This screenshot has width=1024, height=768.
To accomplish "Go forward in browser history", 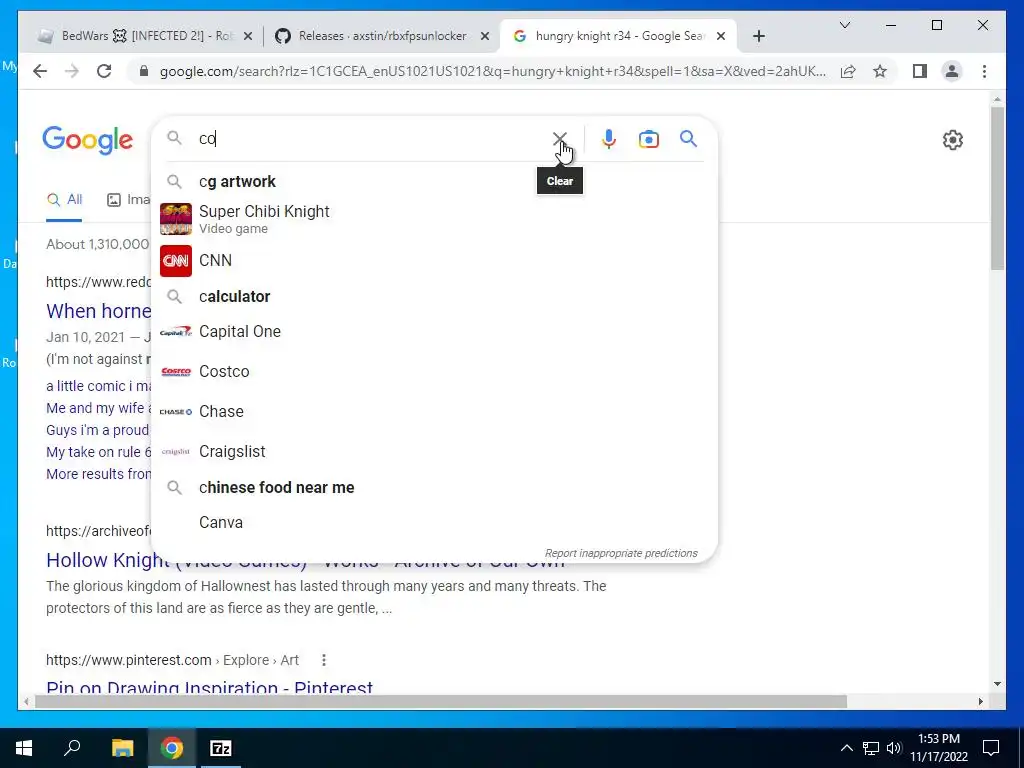I will [71, 71].
